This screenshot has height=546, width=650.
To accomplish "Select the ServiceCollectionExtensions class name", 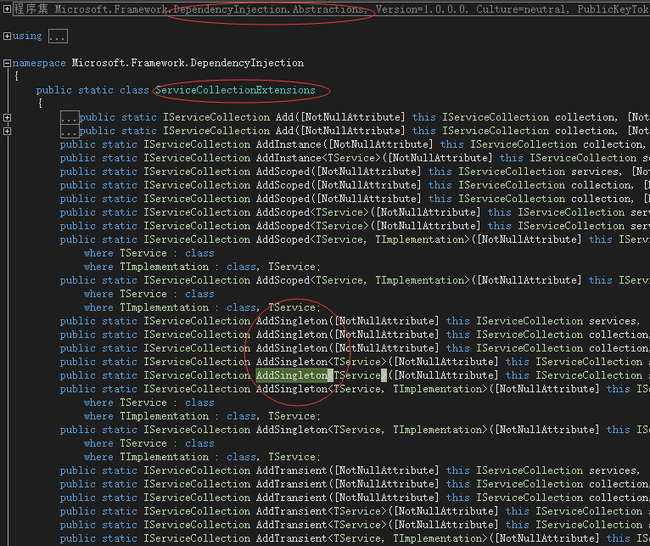I will point(235,90).
